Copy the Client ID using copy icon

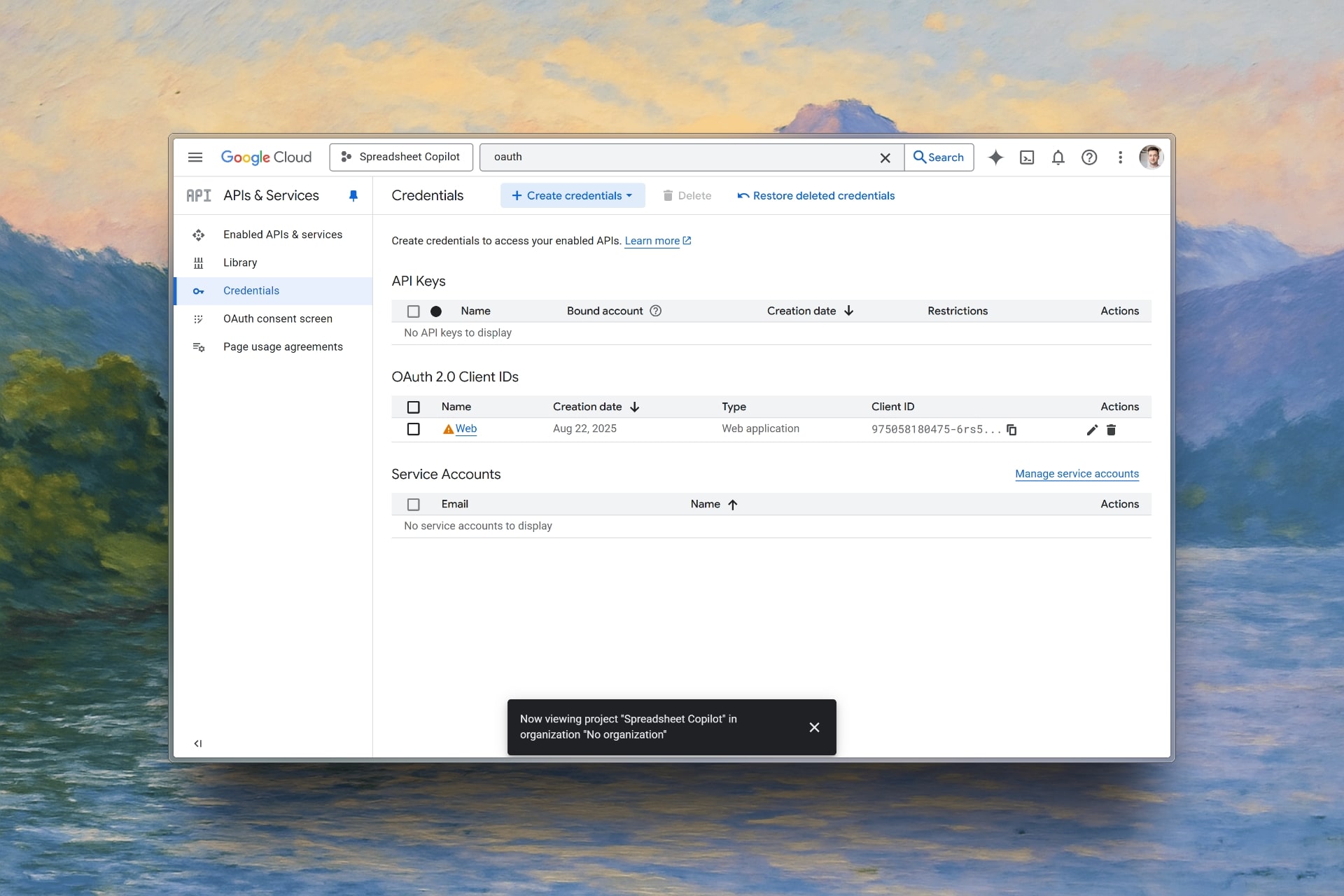(1011, 430)
